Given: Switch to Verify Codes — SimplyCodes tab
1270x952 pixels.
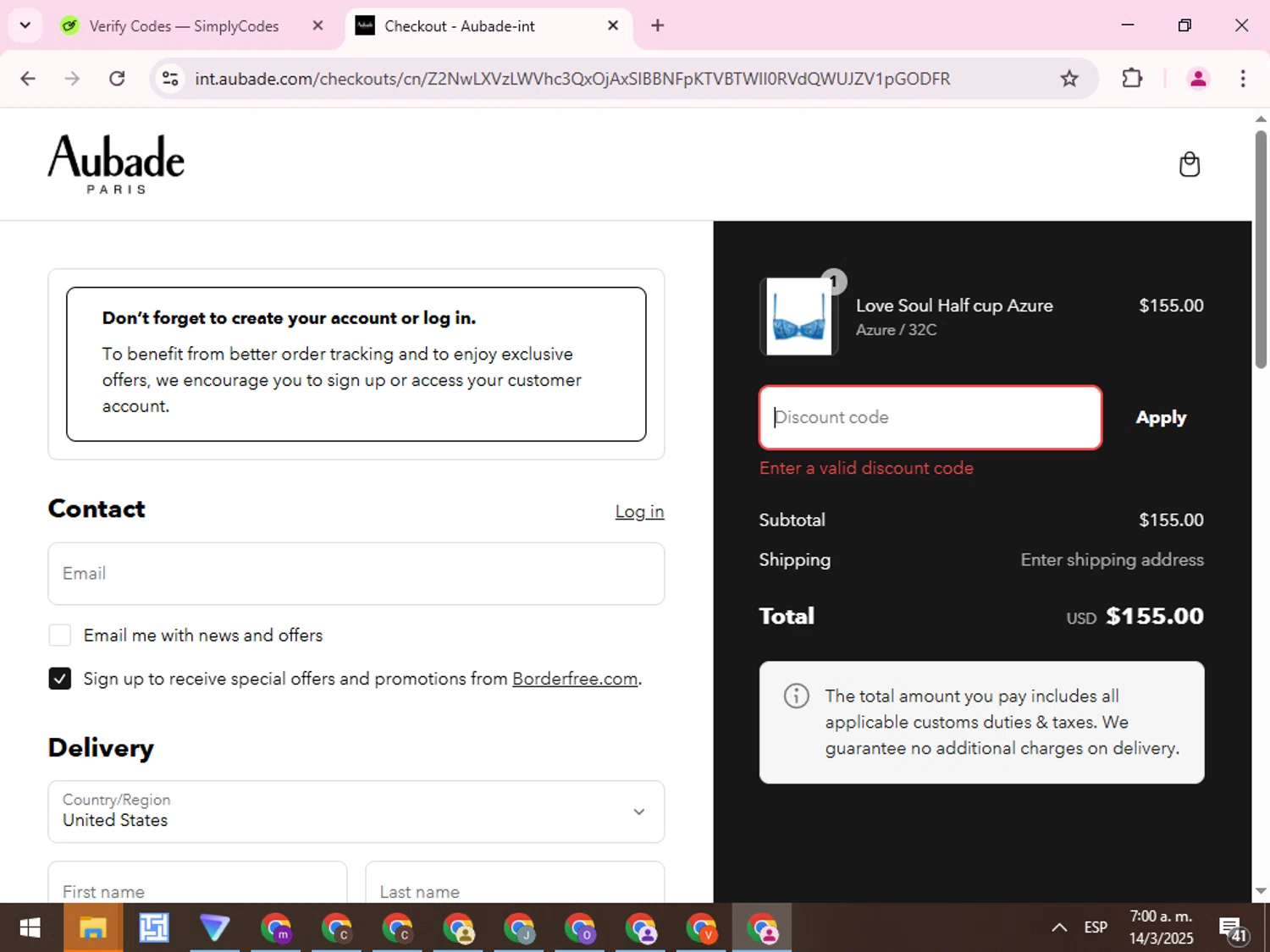Looking at the screenshot, I should click(x=184, y=26).
